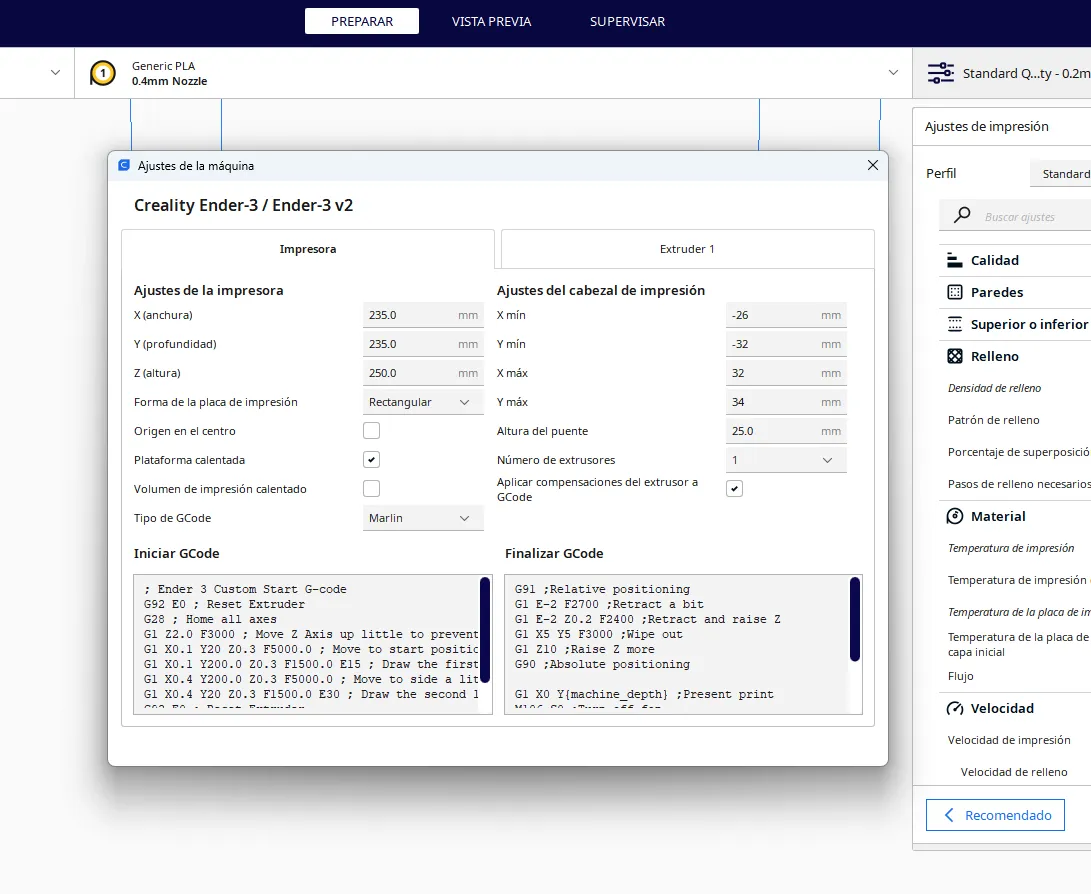The image size is (1091, 894).
Task: Click the Altura del puente field
Action: tap(786, 431)
